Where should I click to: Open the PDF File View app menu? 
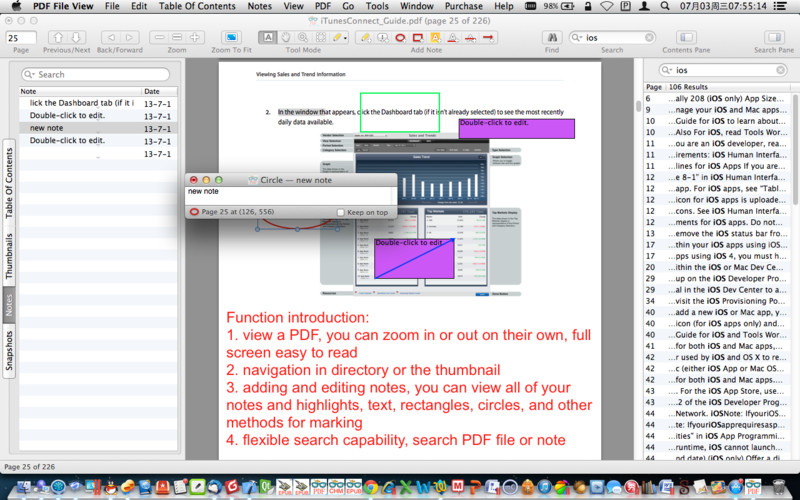pos(63,6)
